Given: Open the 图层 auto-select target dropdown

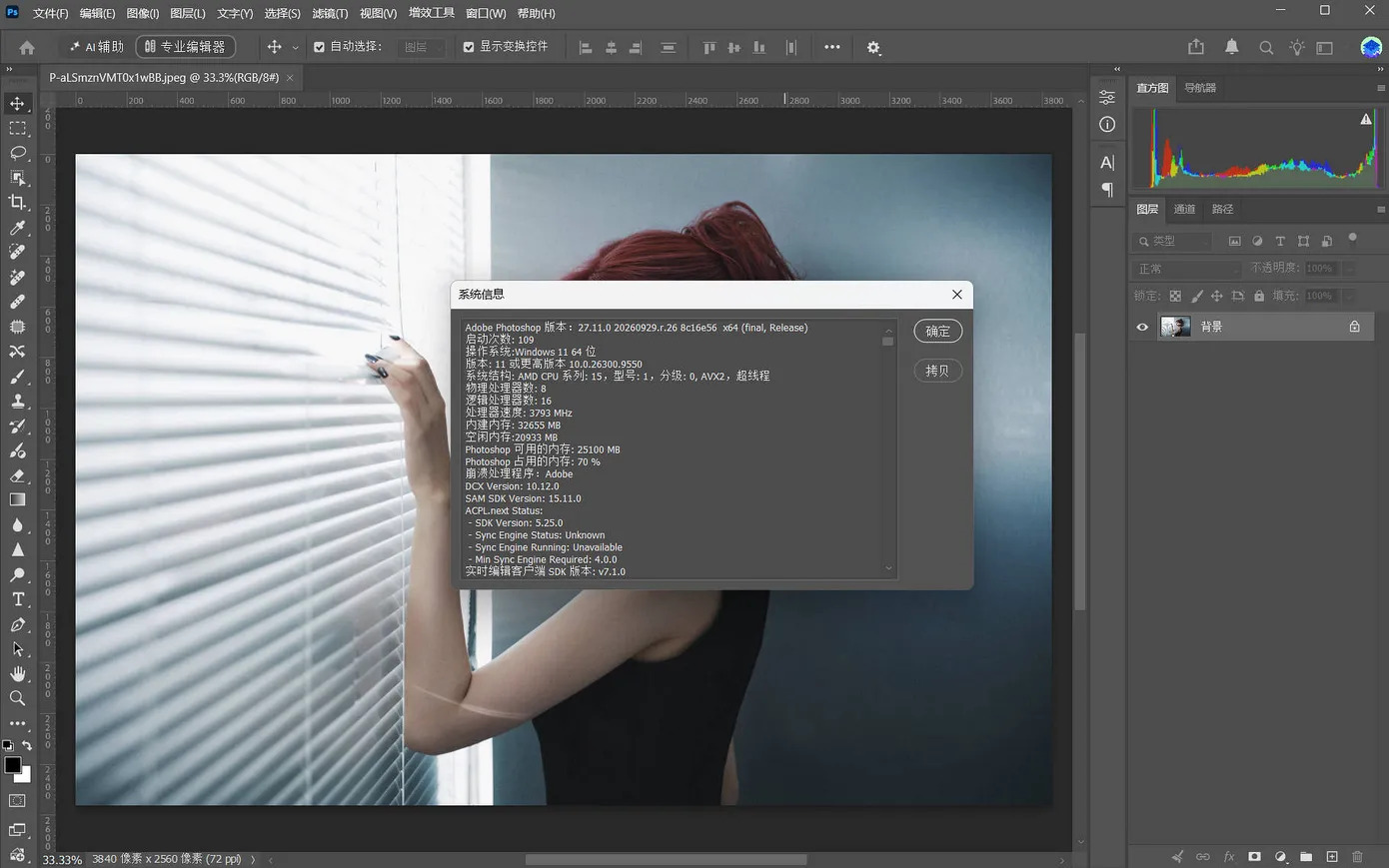Looking at the screenshot, I should point(422,47).
